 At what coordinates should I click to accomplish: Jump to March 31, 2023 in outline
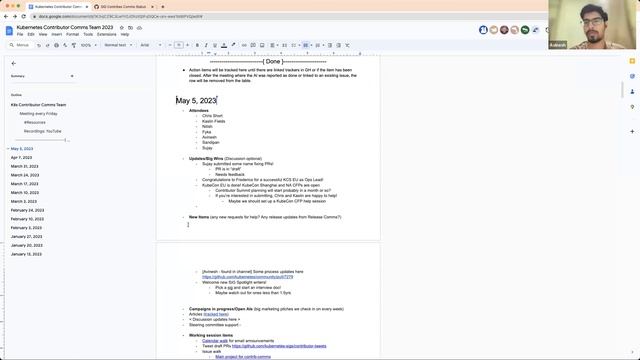pyautogui.click(x=24, y=167)
